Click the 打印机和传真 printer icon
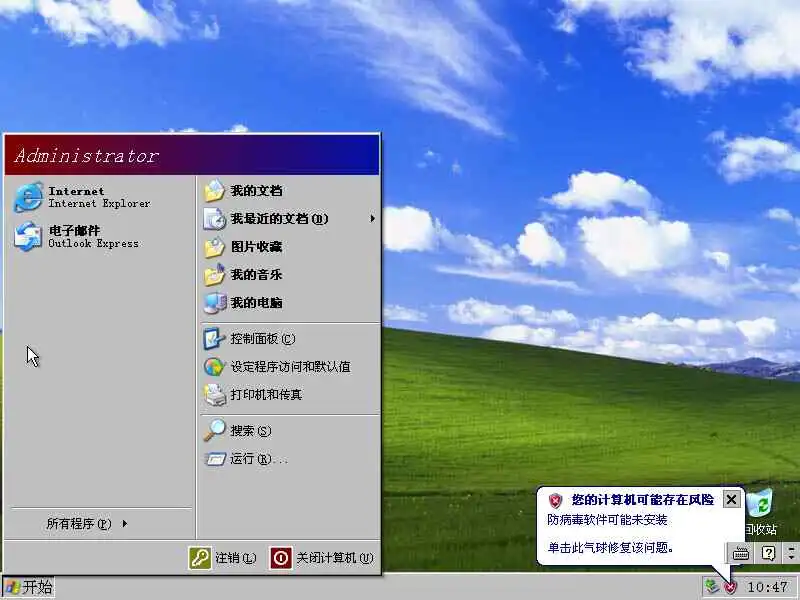The image size is (800, 600). (215, 395)
